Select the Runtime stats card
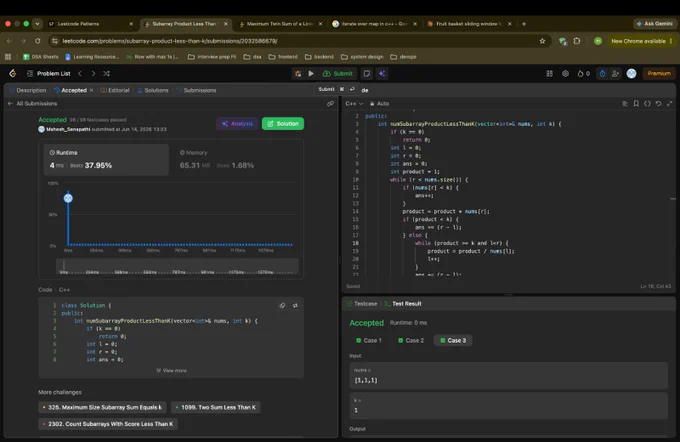The image size is (680, 442). pyautogui.click(x=106, y=160)
